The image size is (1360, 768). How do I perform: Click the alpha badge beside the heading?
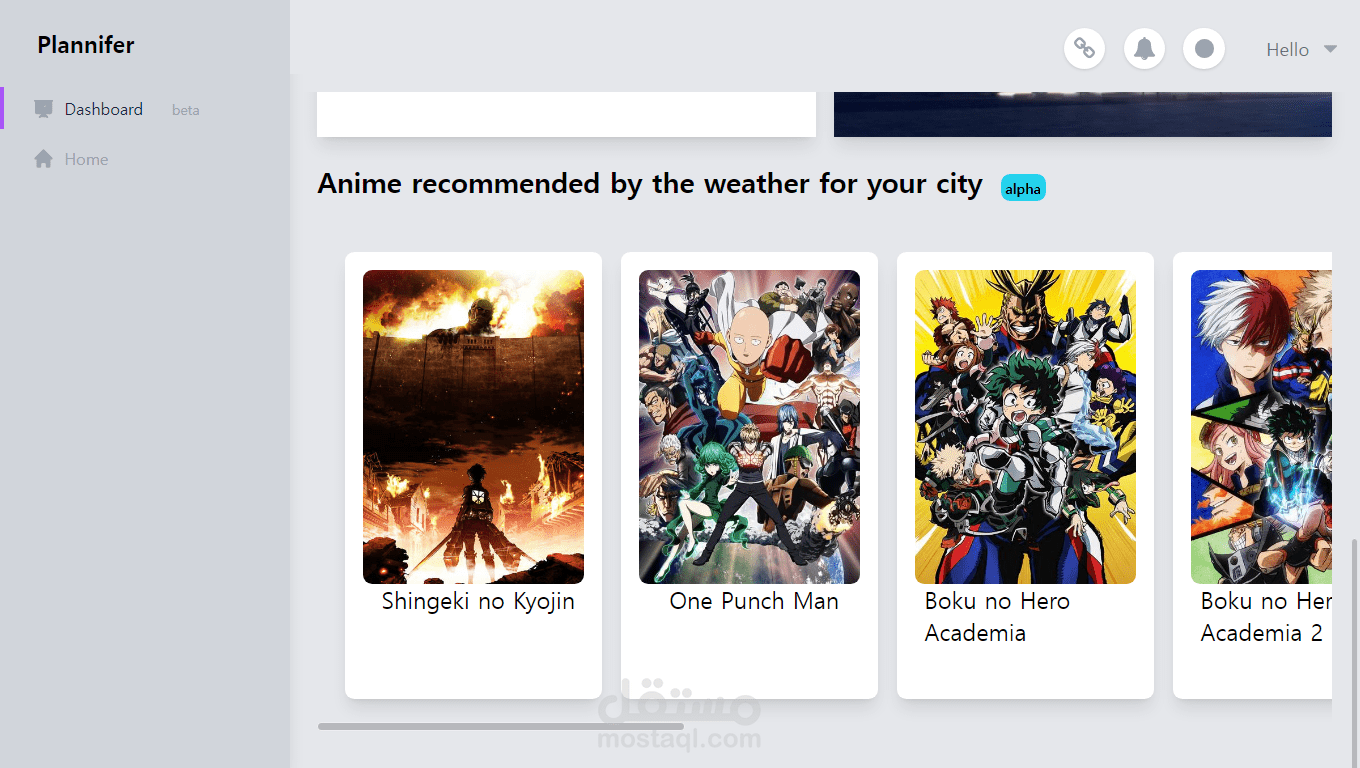1023,189
